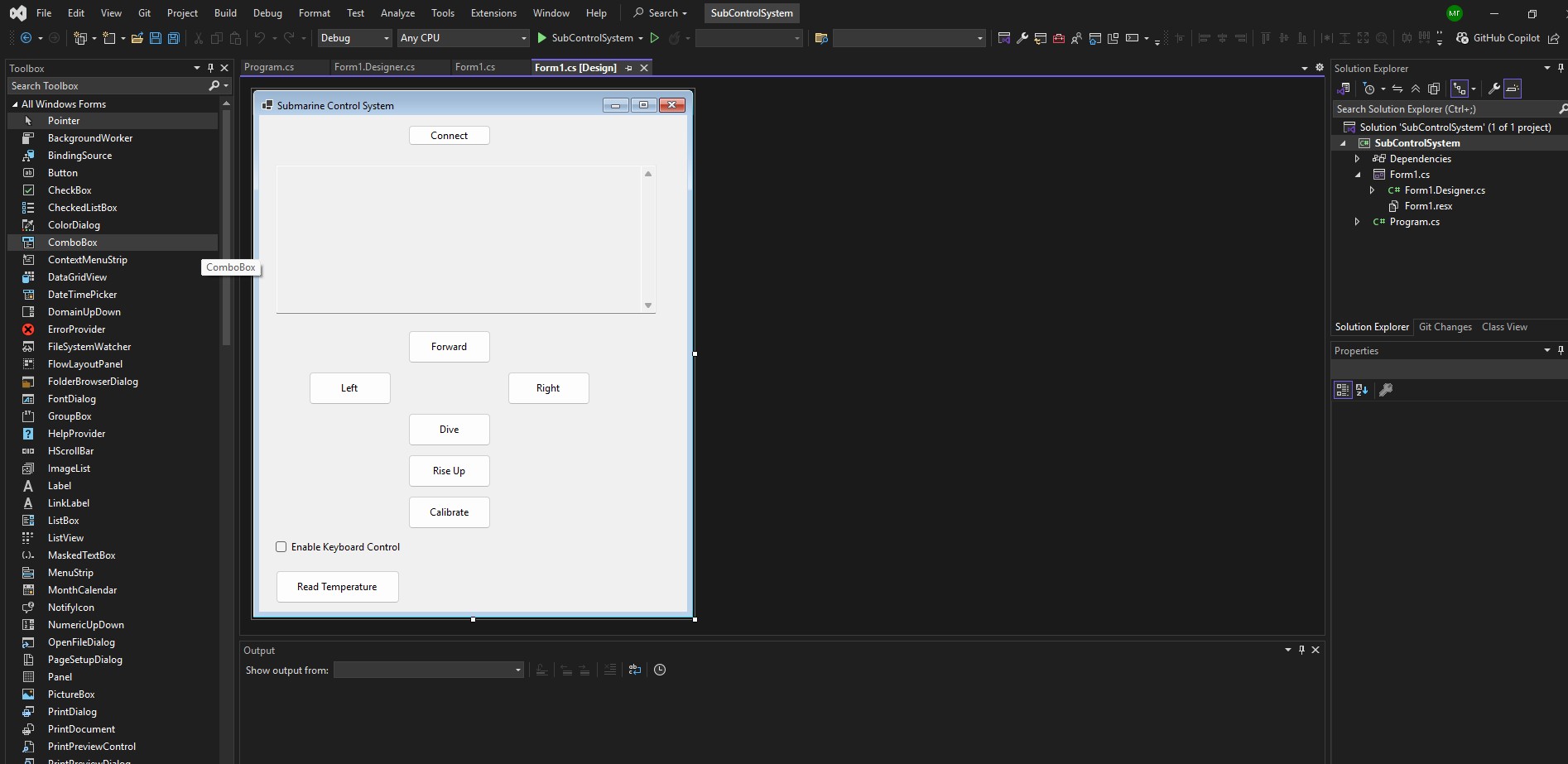Viewport: 1568px width, 764px height.
Task: Click the Navigate Backward arrow icon
Action: pos(26,38)
